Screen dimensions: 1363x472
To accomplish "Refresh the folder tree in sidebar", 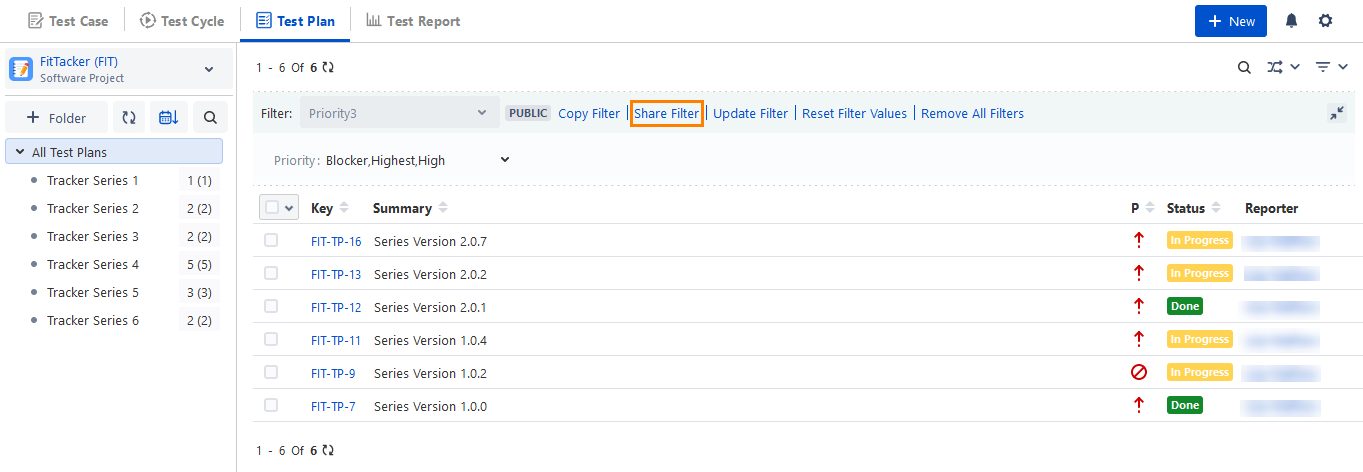I will (x=129, y=118).
